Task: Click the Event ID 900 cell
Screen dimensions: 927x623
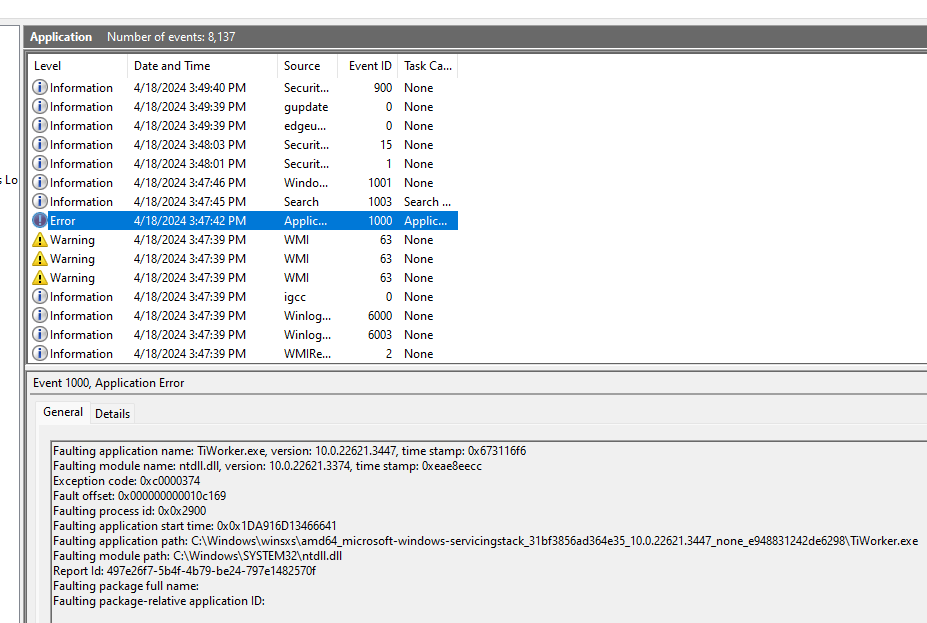Action: [x=383, y=87]
